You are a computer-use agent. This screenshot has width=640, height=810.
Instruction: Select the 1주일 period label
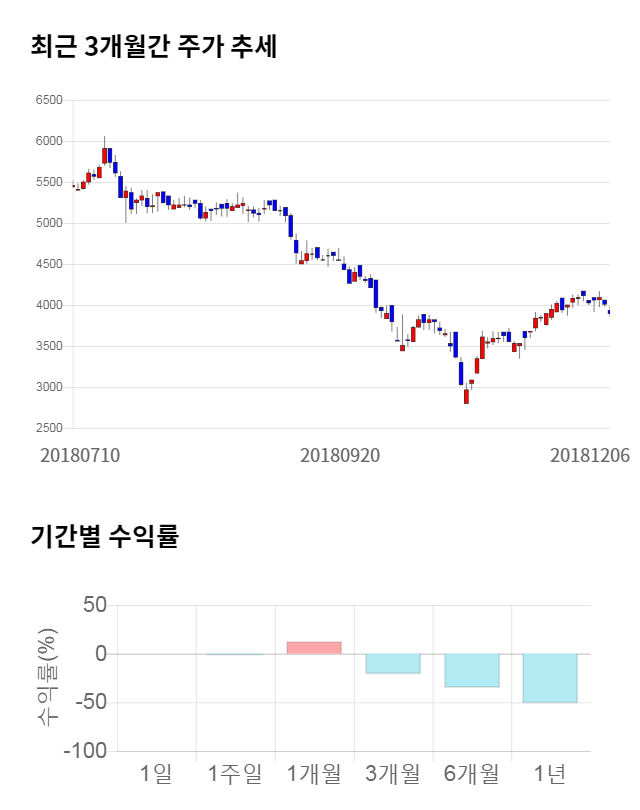pyautogui.click(x=235, y=773)
